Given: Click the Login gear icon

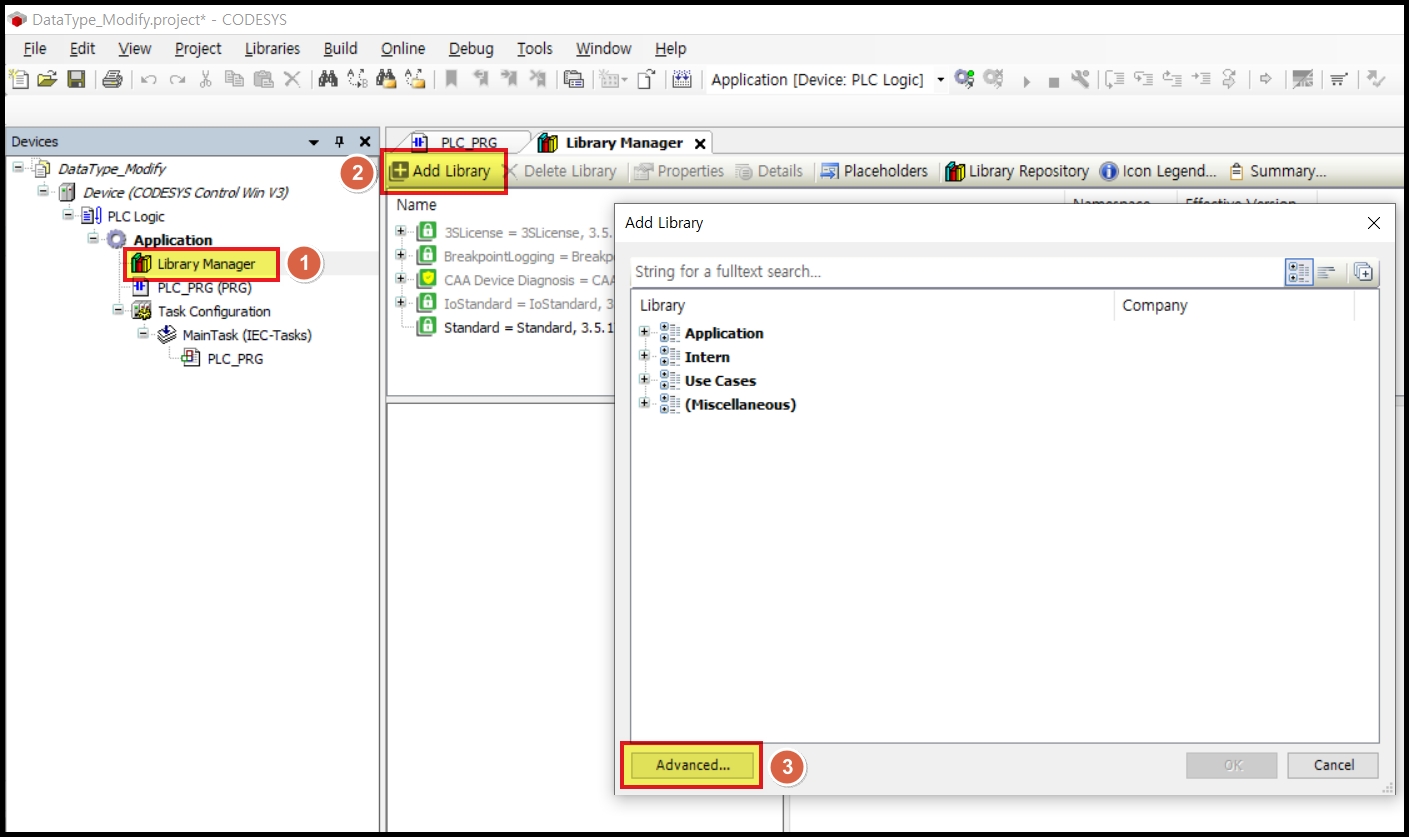Looking at the screenshot, I should coord(964,79).
